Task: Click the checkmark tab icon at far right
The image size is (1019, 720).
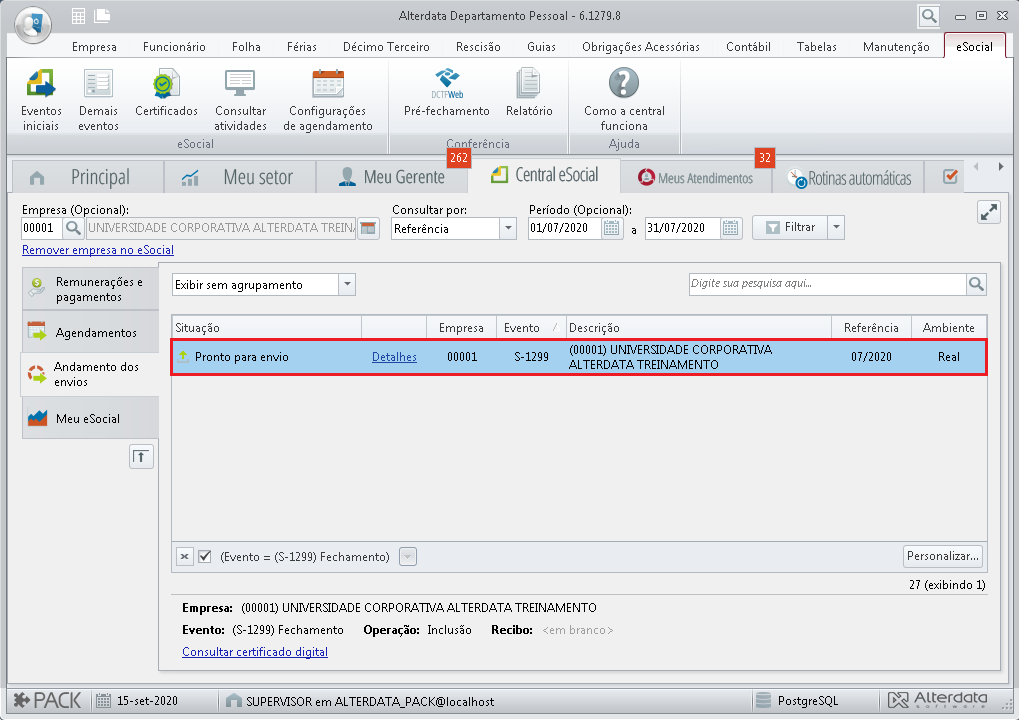Action: coord(950,177)
